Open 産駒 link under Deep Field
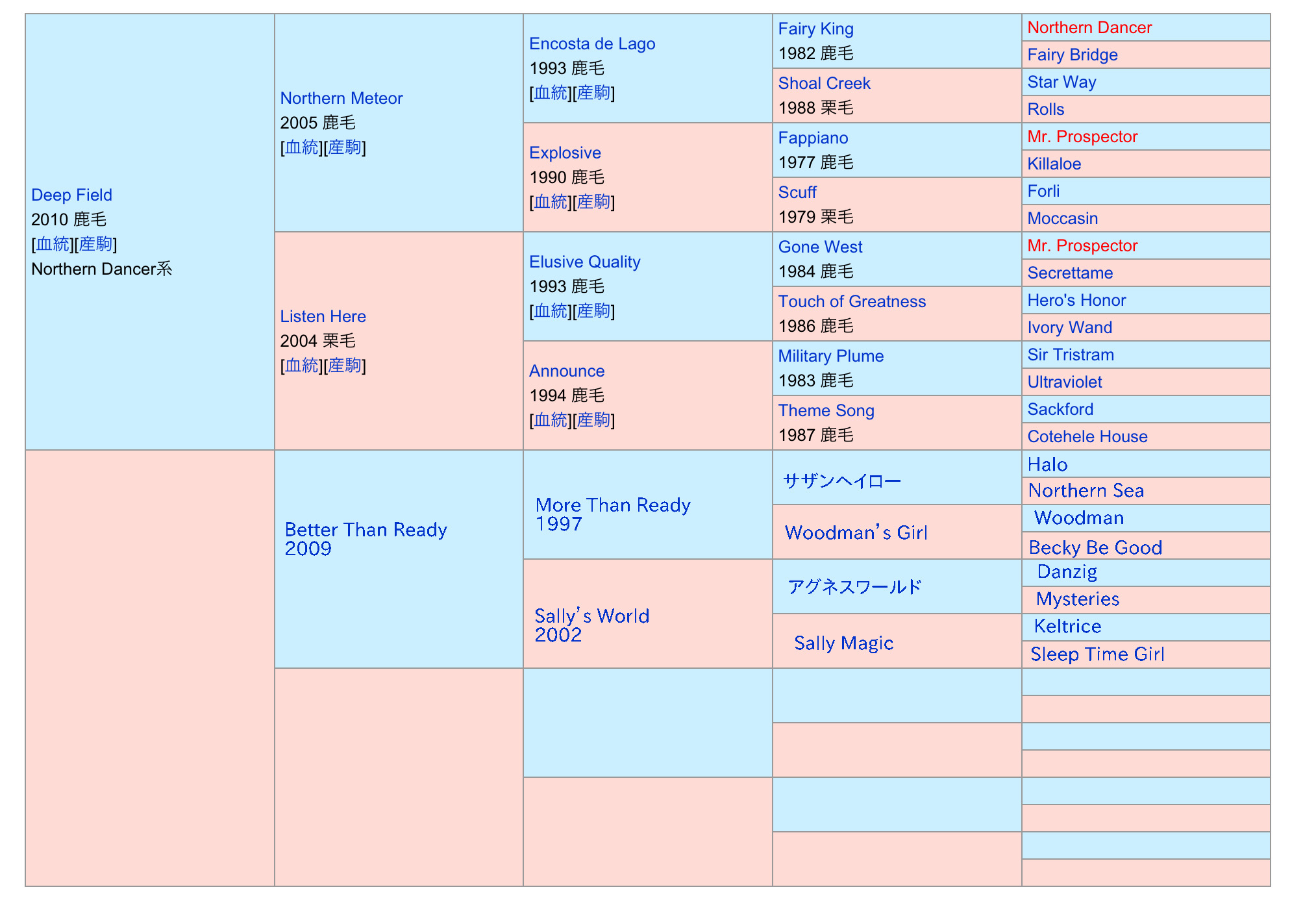Screen dimensions: 1316x898 tap(95, 244)
